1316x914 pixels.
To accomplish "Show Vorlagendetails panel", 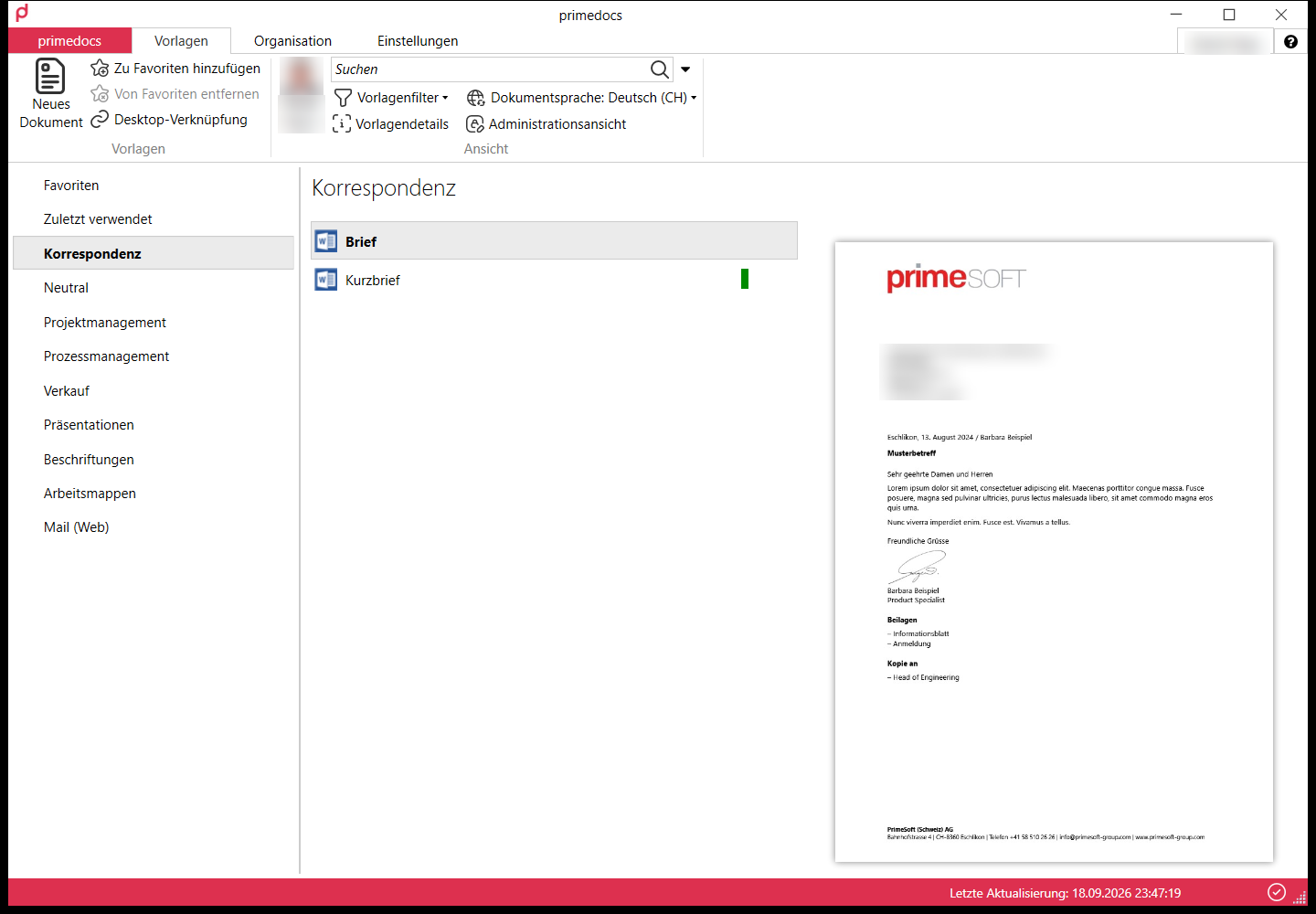I will tap(391, 124).
